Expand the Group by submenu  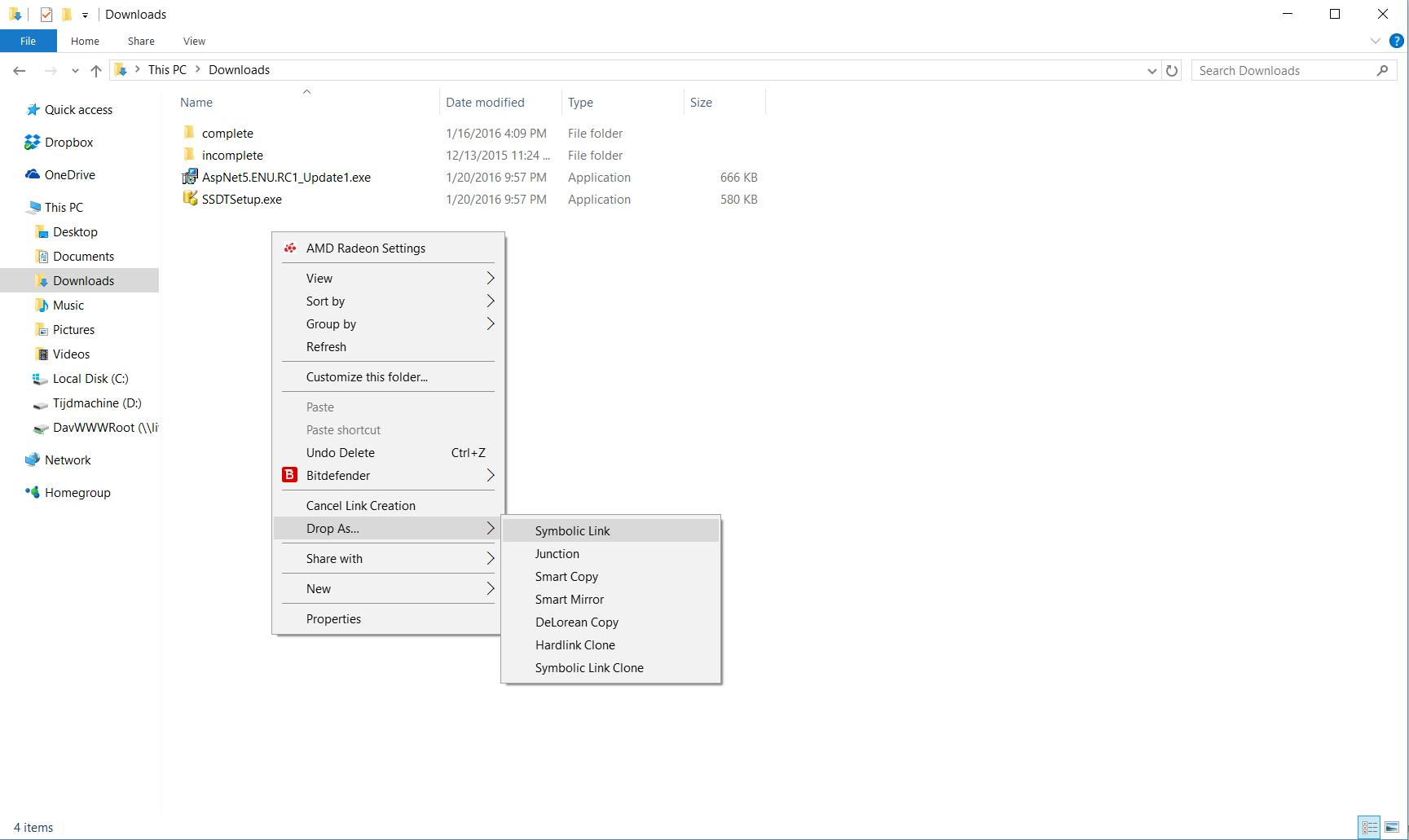388,324
